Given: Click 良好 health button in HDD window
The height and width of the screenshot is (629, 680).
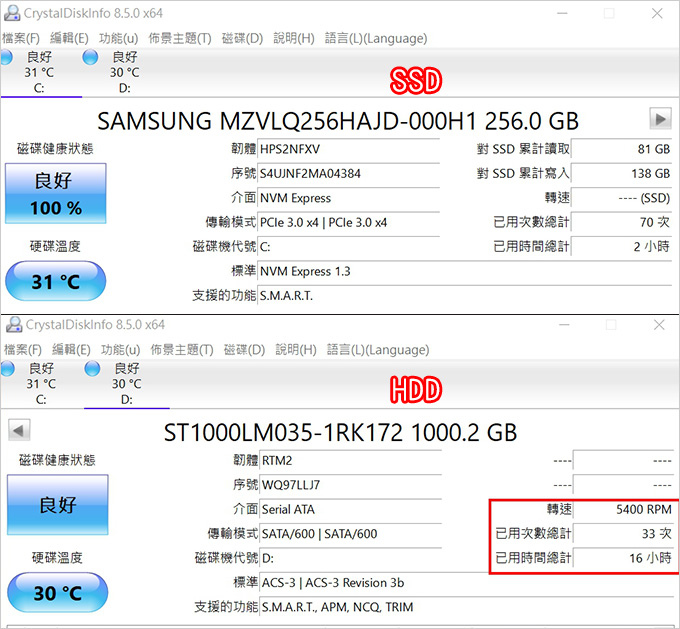Looking at the screenshot, I should click(58, 505).
